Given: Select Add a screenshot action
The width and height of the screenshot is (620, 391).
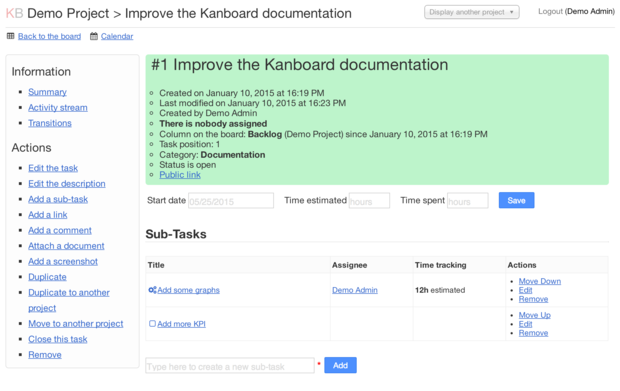Looking at the screenshot, I should pos(63,261).
